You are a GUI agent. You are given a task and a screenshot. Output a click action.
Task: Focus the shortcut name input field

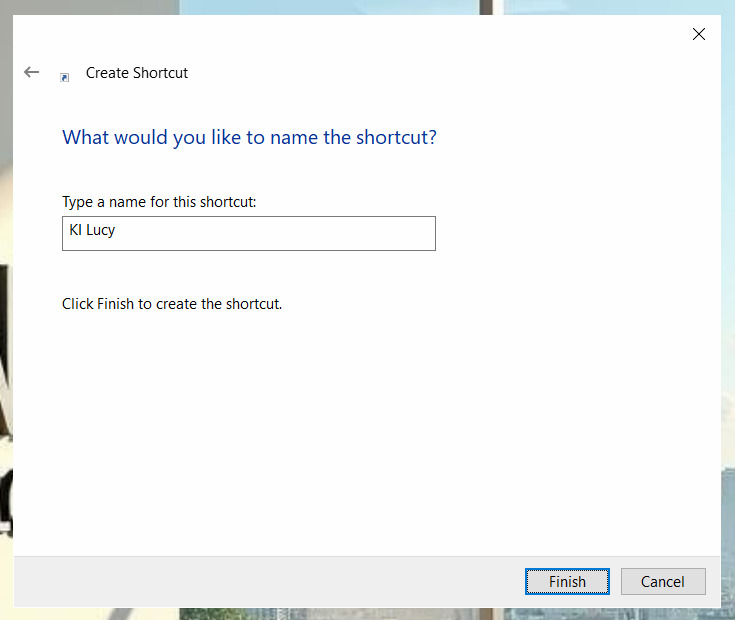(x=248, y=233)
